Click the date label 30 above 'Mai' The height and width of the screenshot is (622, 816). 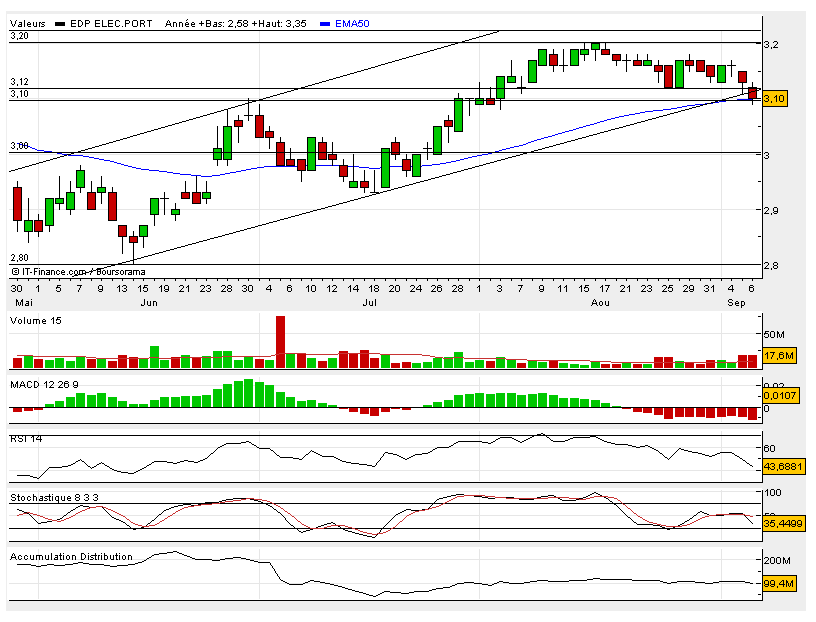16,288
